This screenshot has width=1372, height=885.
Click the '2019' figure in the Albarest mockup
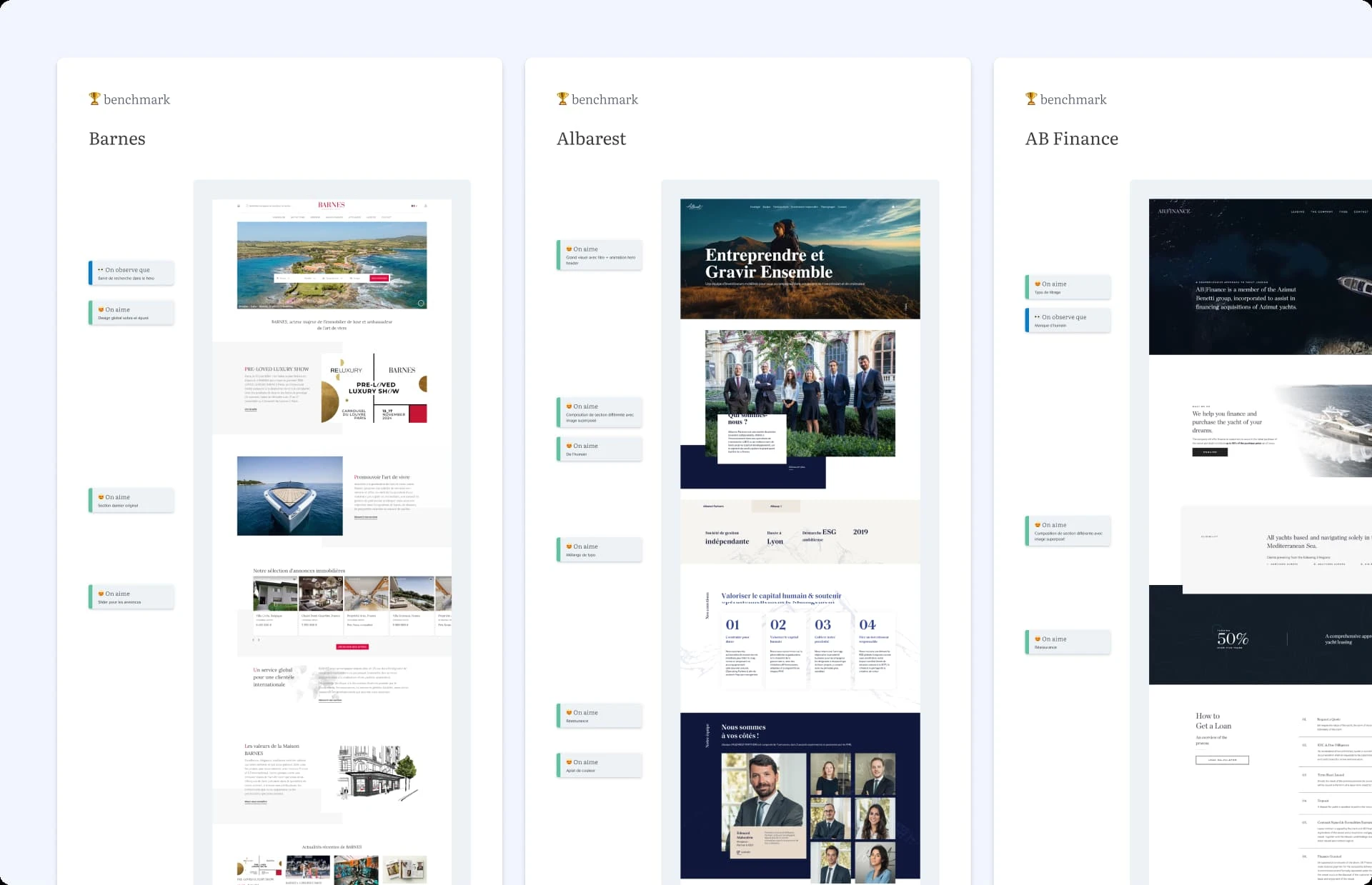coord(860,531)
